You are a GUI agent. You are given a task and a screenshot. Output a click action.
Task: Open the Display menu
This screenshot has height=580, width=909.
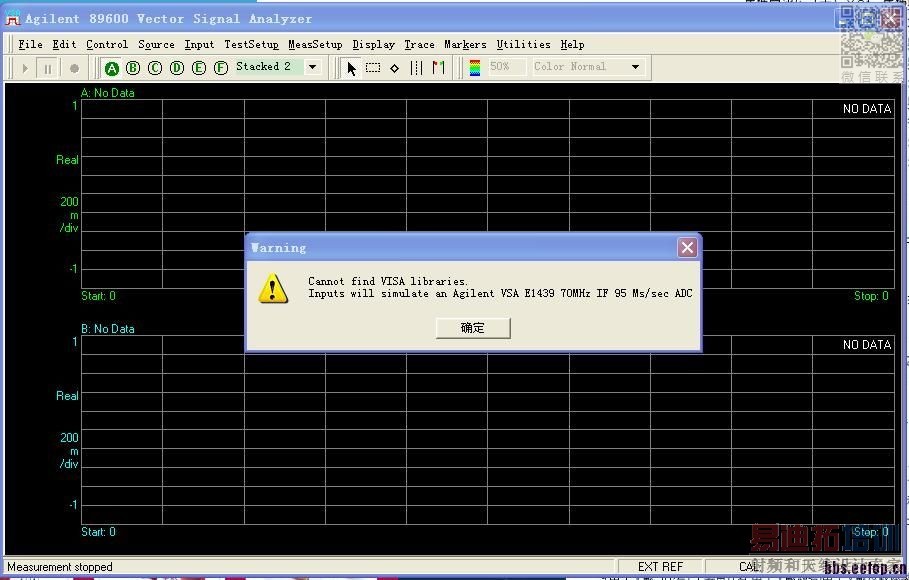pos(373,45)
